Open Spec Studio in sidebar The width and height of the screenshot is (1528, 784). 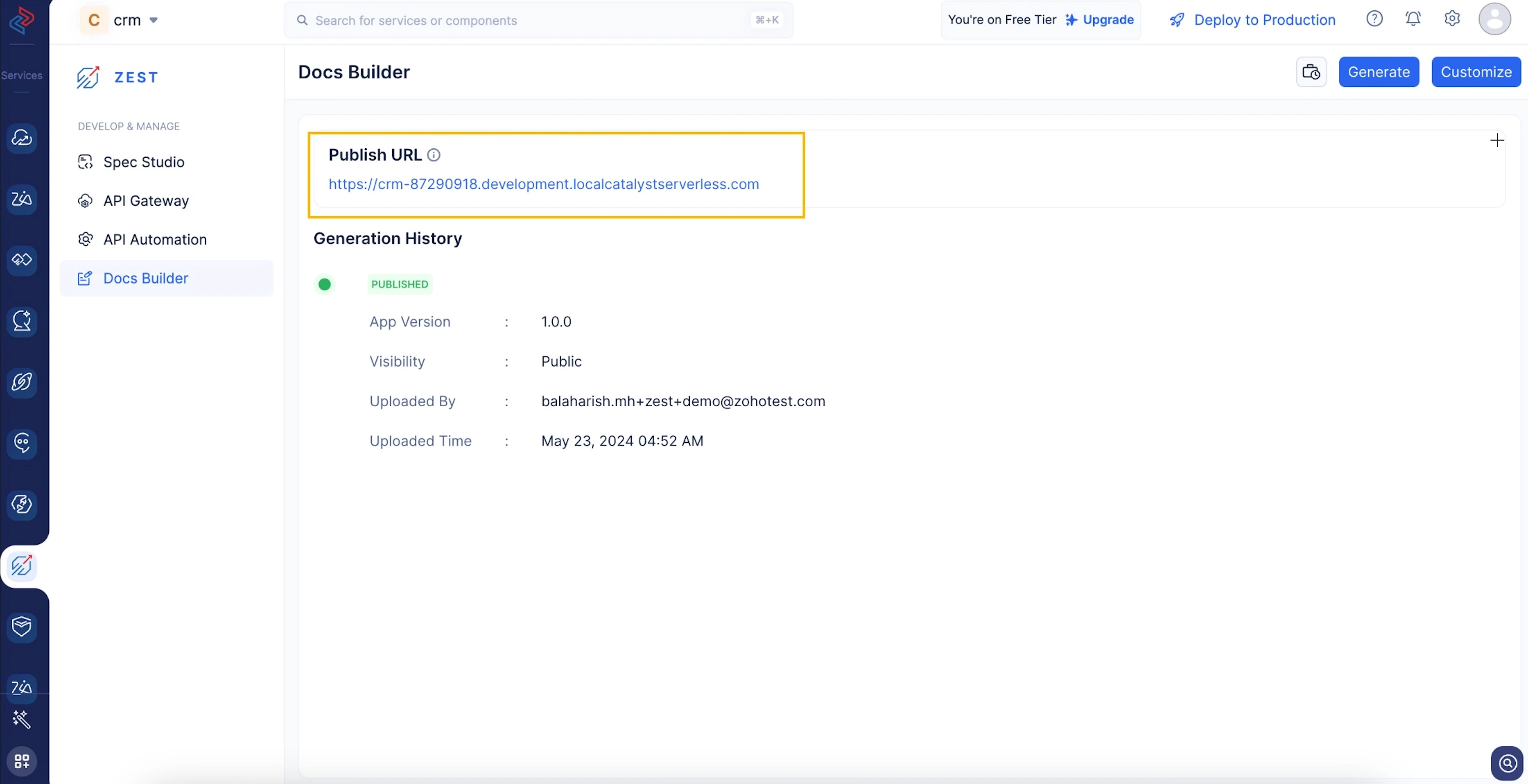166,162
